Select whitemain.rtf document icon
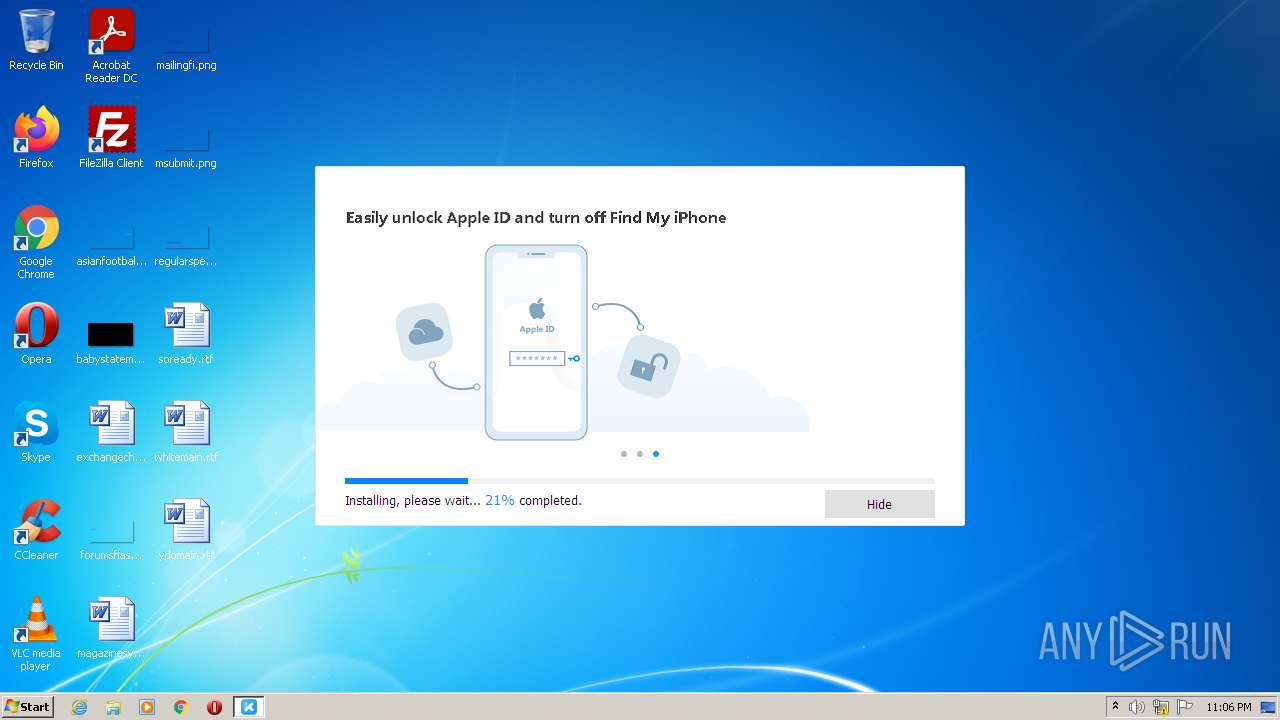Image resolution: width=1280 pixels, height=720 pixels. (186, 432)
